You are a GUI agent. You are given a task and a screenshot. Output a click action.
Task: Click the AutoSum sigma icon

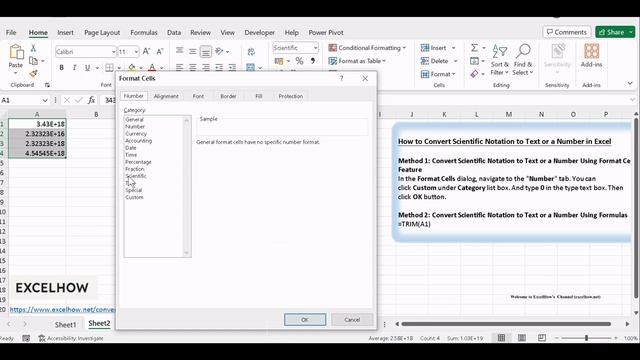tap(474, 48)
